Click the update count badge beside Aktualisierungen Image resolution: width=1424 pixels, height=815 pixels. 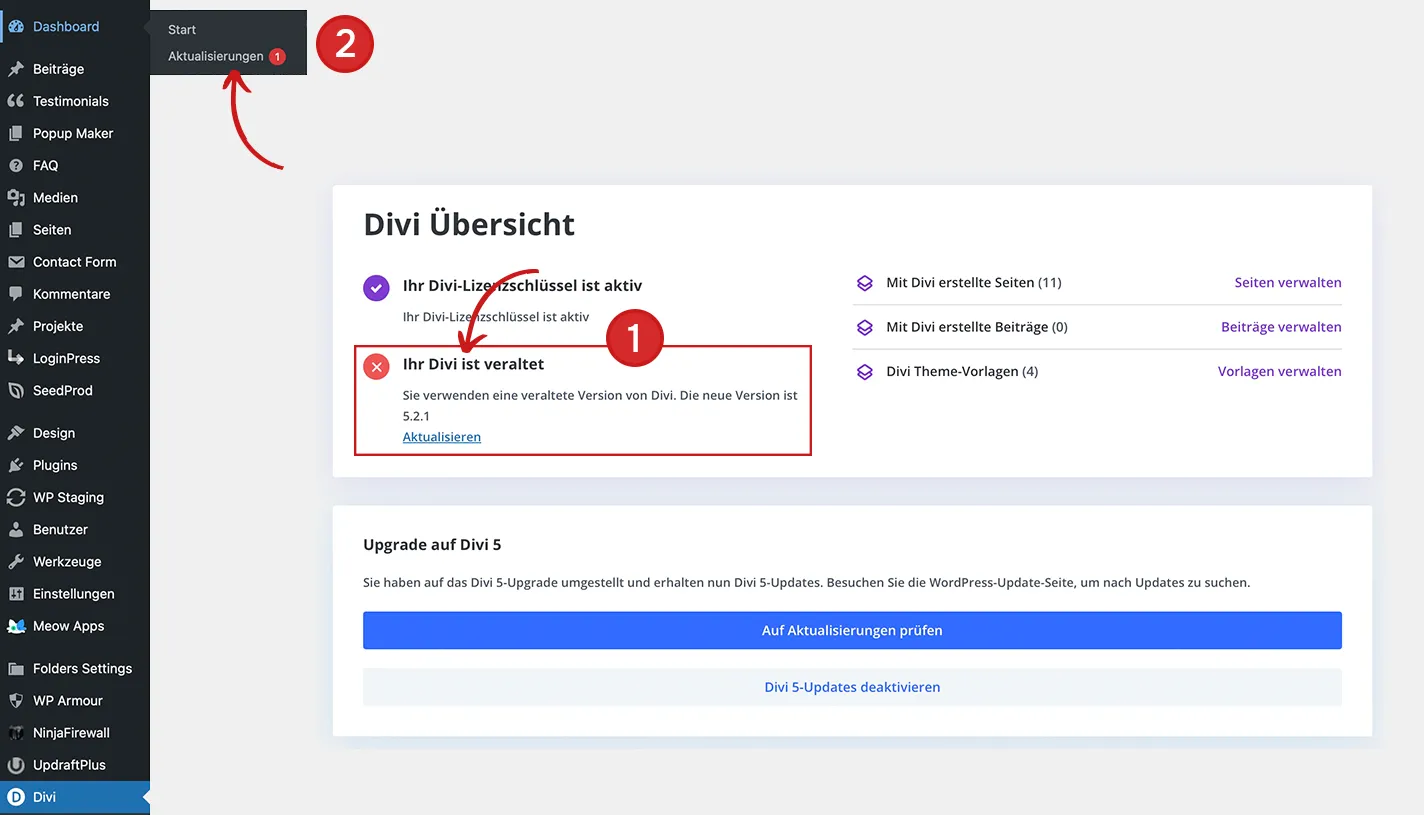click(276, 56)
